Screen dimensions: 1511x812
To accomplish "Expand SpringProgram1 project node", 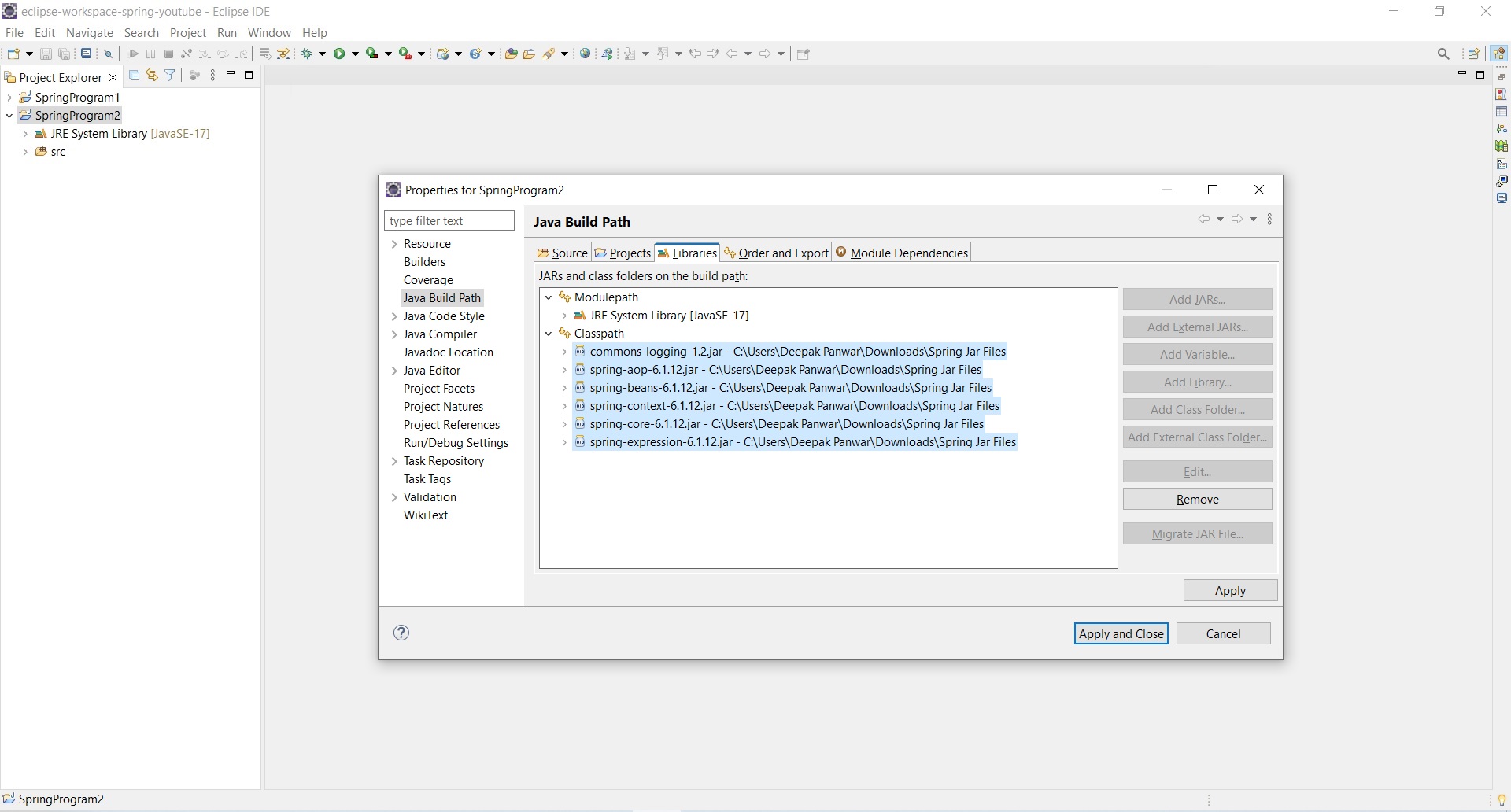I will 9,98.
